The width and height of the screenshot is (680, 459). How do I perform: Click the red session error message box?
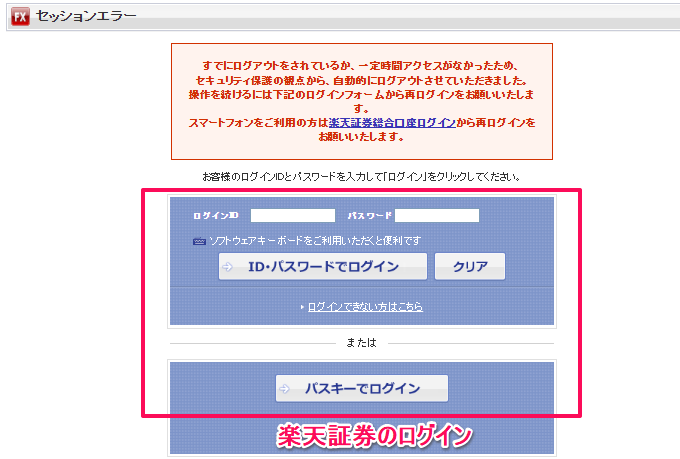click(361, 101)
